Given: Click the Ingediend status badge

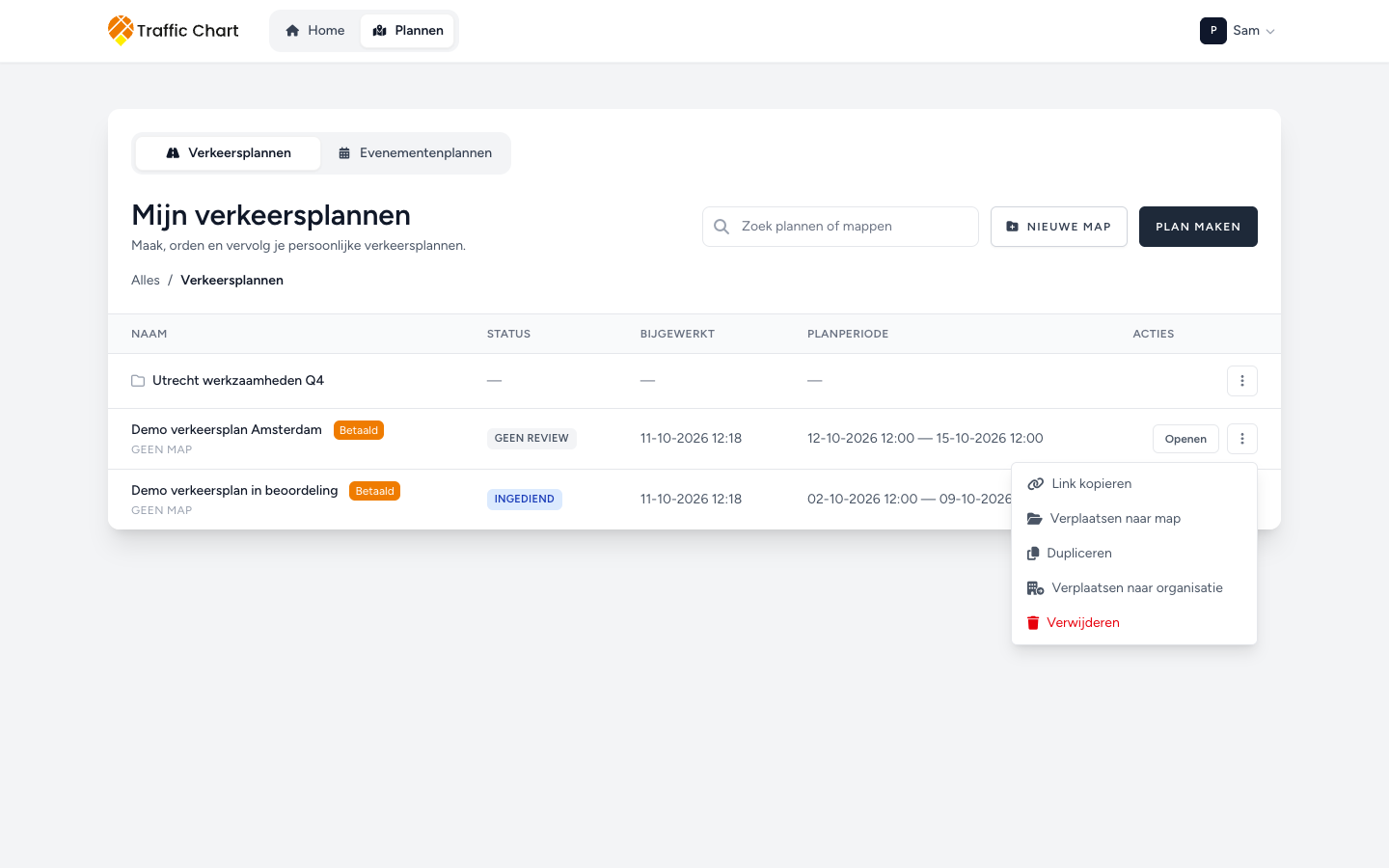Looking at the screenshot, I should [525, 500].
